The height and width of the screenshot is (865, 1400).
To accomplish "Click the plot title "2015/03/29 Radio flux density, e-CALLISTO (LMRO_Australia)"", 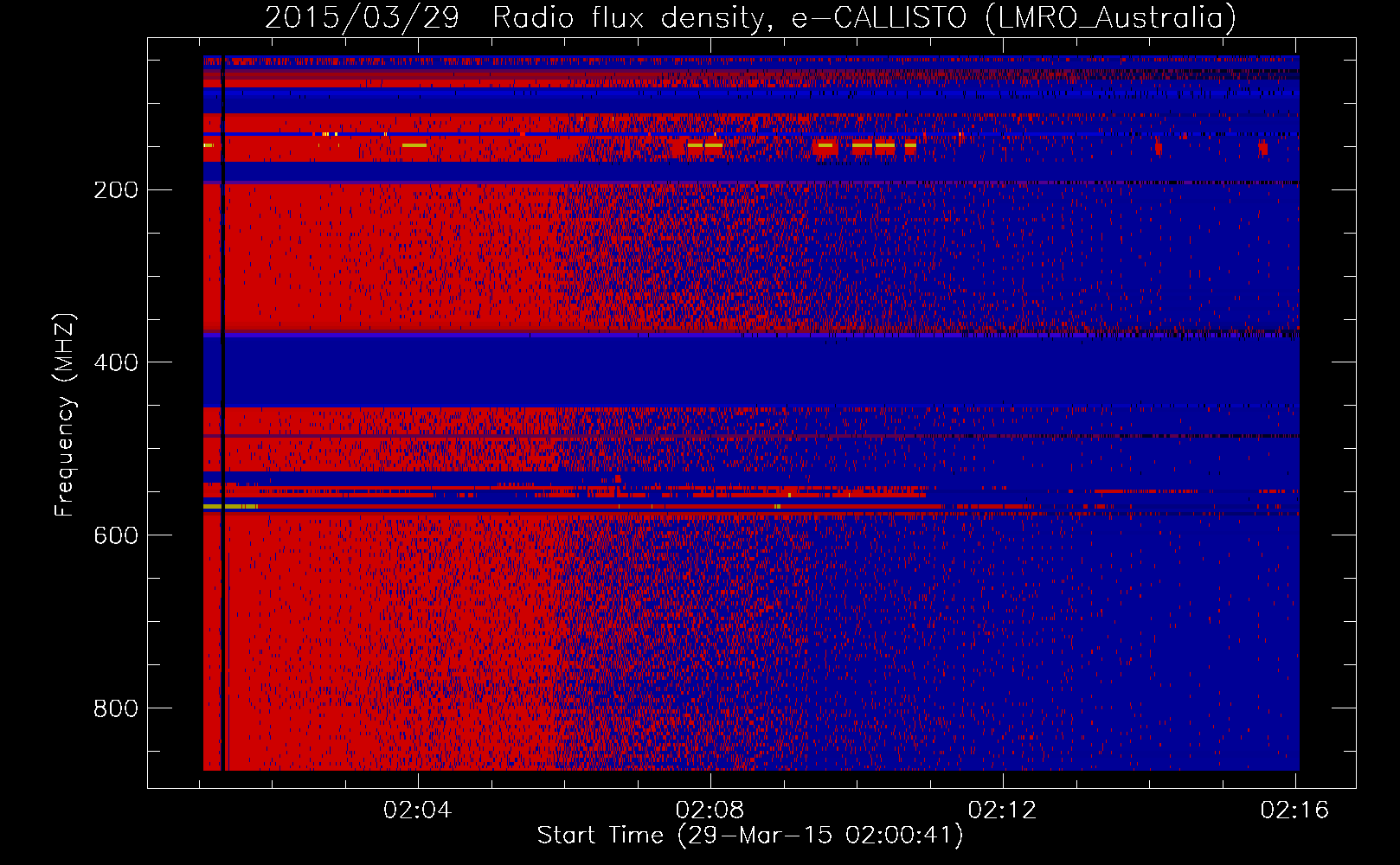I will pyautogui.click(x=750, y=17).
